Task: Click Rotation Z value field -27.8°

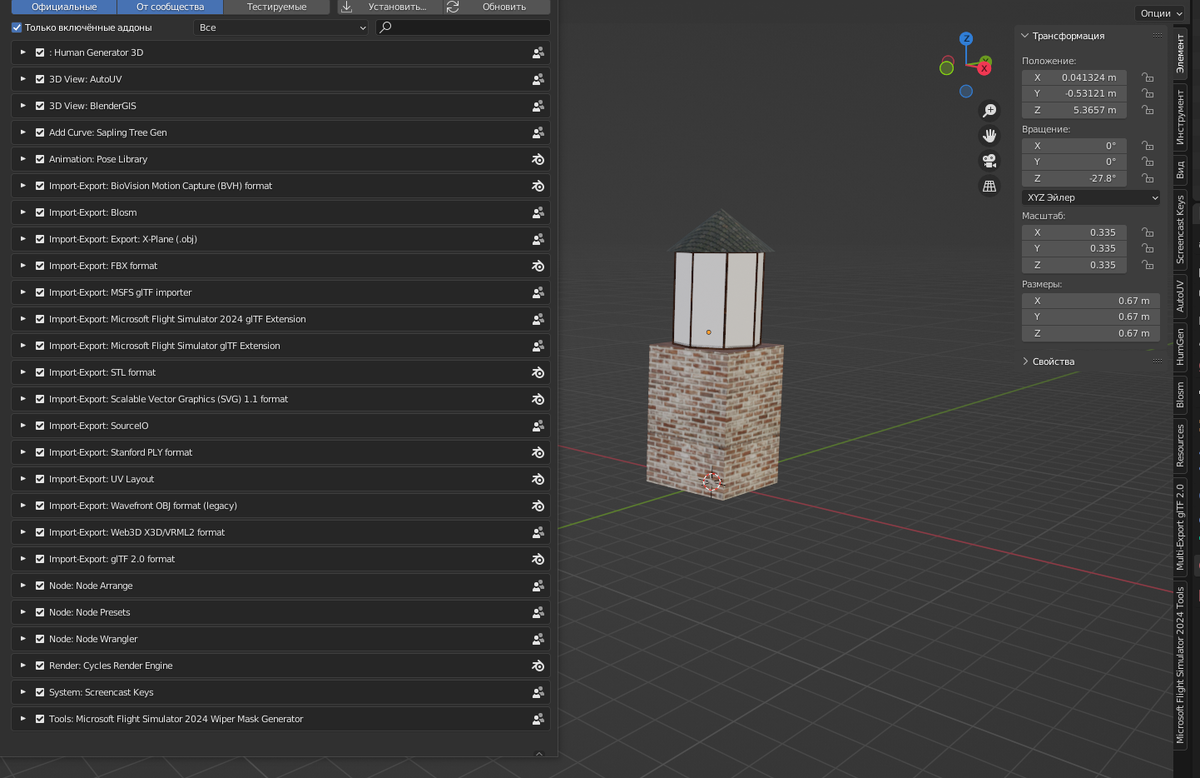Action: click(x=1075, y=179)
